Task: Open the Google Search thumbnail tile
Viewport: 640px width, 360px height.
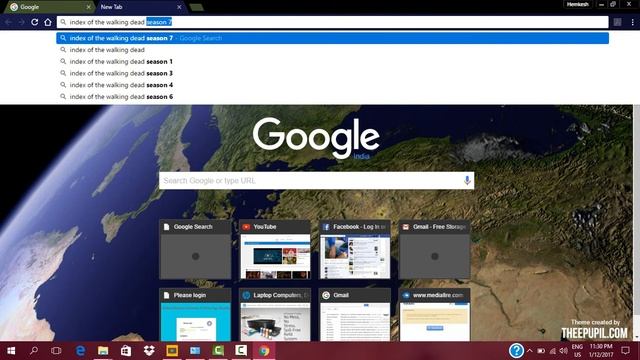Action: coord(195,249)
